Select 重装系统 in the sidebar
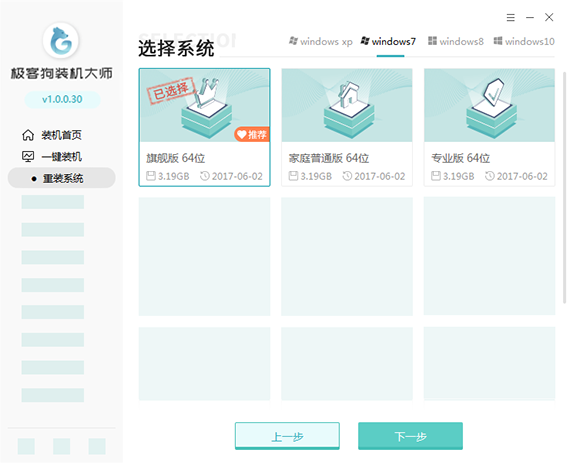Screen dimensions: 570x463 pyautogui.click(x=61, y=178)
